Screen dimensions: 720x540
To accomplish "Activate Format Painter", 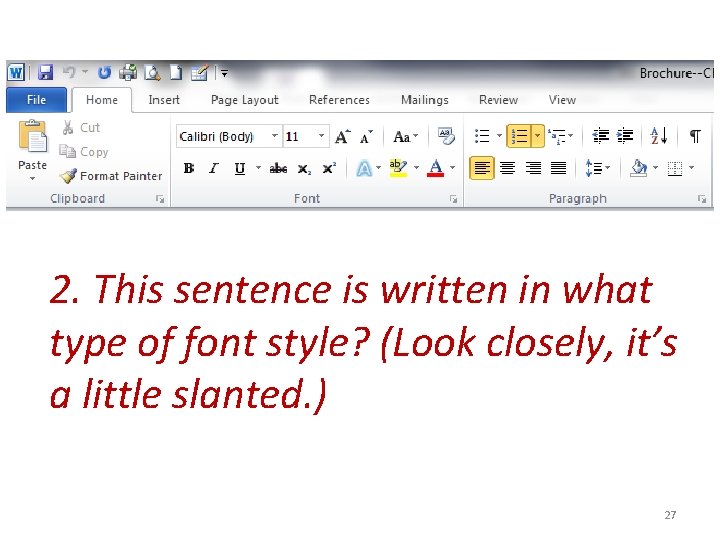I will (x=111, y=176).
